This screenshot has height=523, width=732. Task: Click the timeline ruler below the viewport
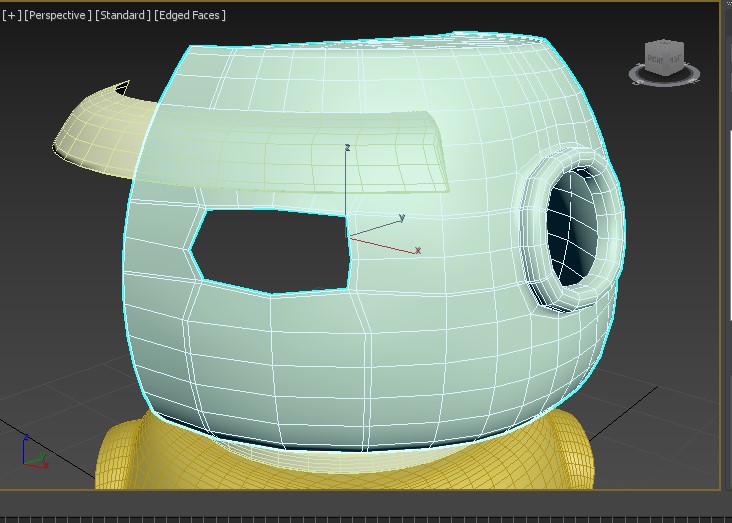coord(366,517)
